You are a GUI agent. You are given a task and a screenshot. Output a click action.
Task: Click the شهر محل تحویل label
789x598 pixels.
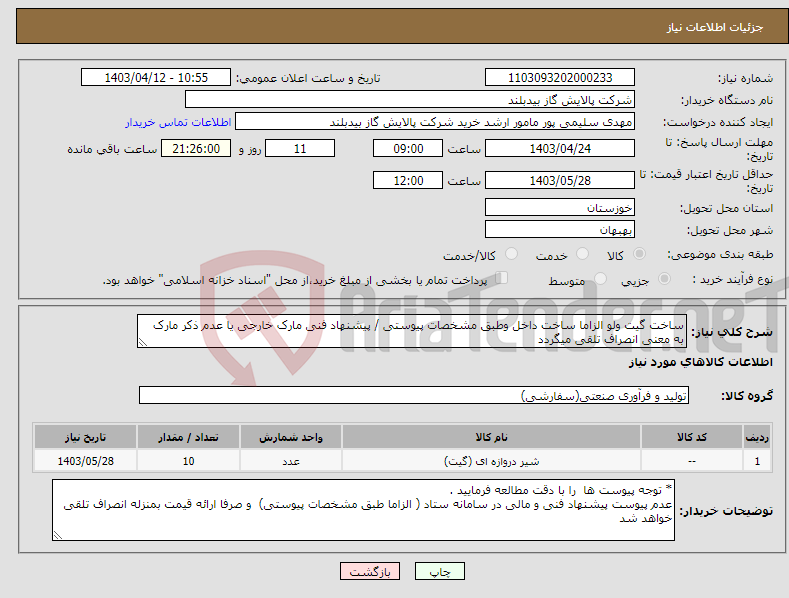730,230
